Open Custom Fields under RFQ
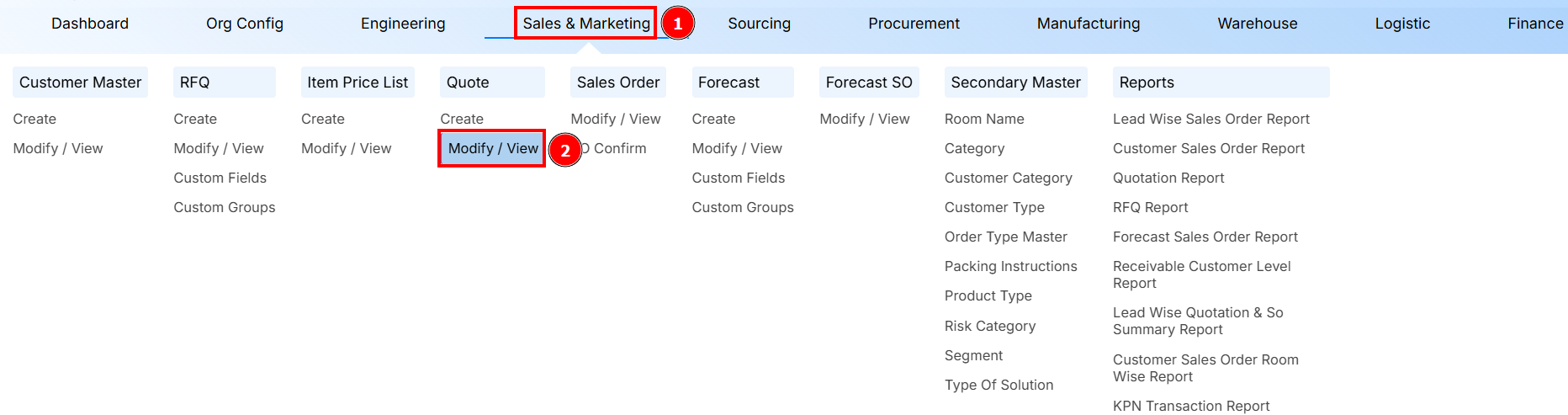Screen dimensions: 1568x415 point(220,178)
